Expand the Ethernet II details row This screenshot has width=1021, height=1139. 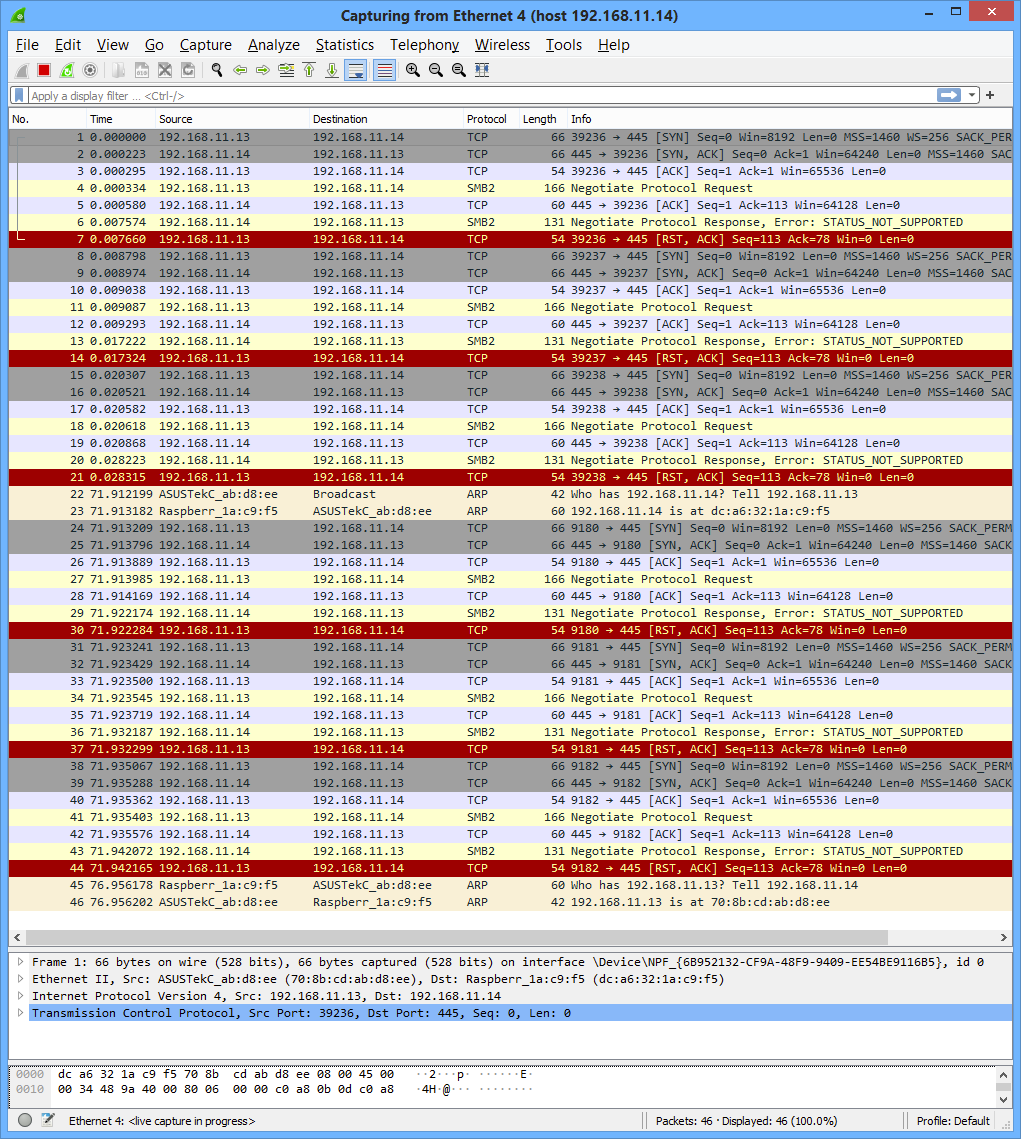pos(21,979)
